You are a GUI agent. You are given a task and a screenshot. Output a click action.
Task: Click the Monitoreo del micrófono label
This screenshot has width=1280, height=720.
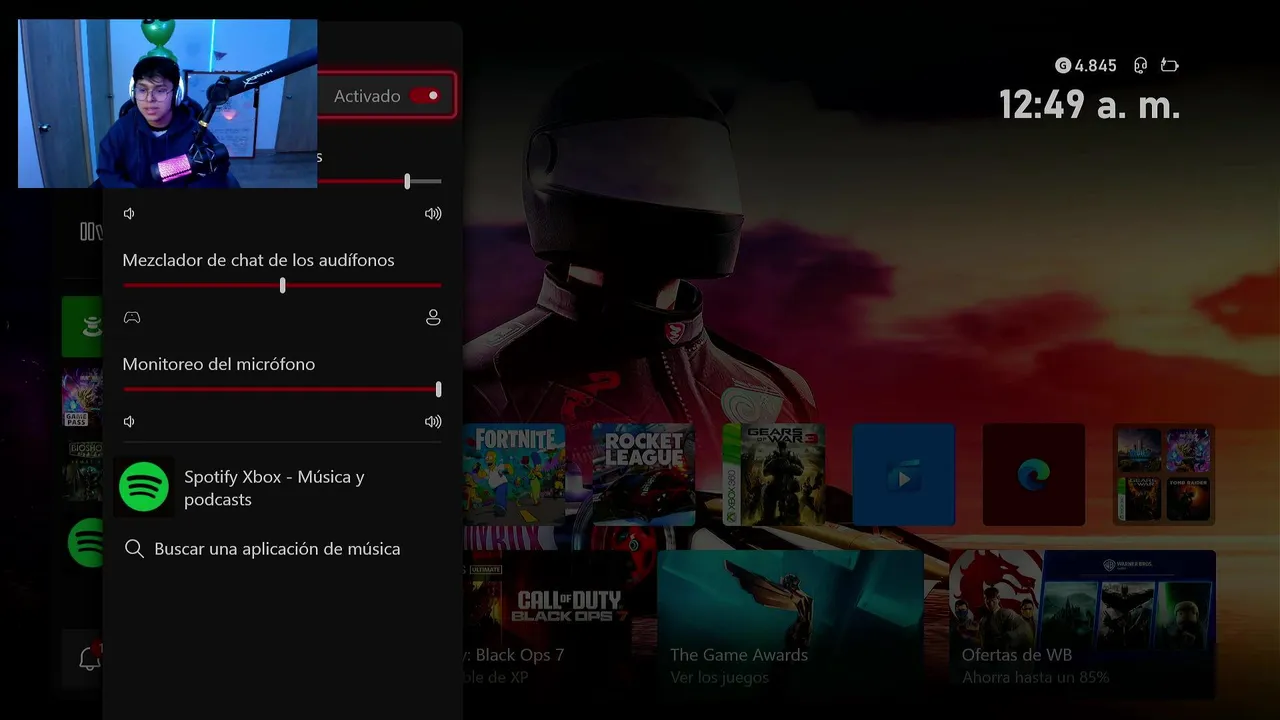219,364
